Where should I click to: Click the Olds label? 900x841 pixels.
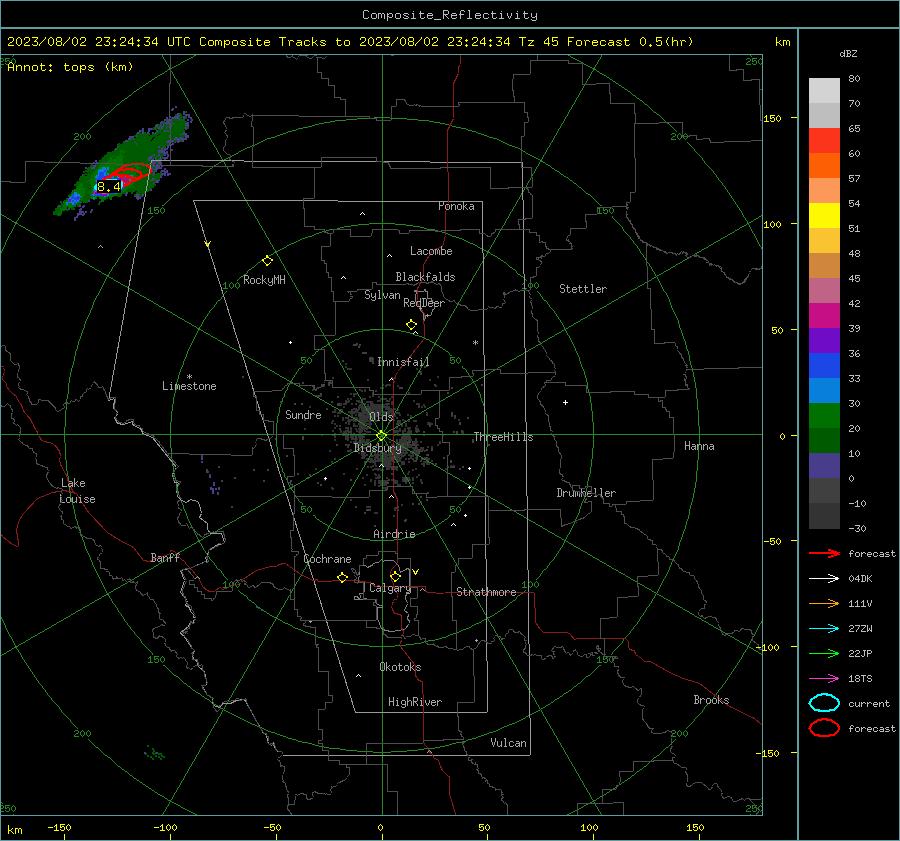(x=381, y=417)
